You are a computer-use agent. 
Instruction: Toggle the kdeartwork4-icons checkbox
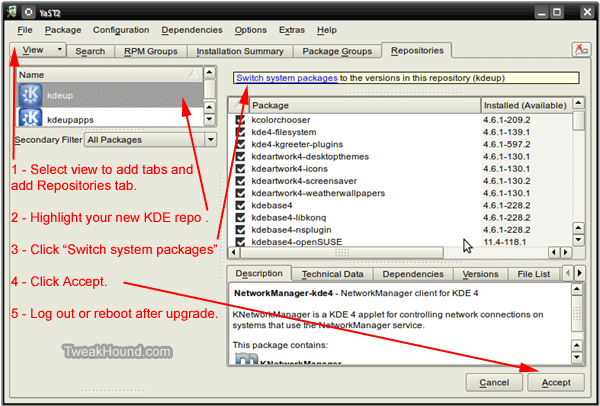pos(240,168)
